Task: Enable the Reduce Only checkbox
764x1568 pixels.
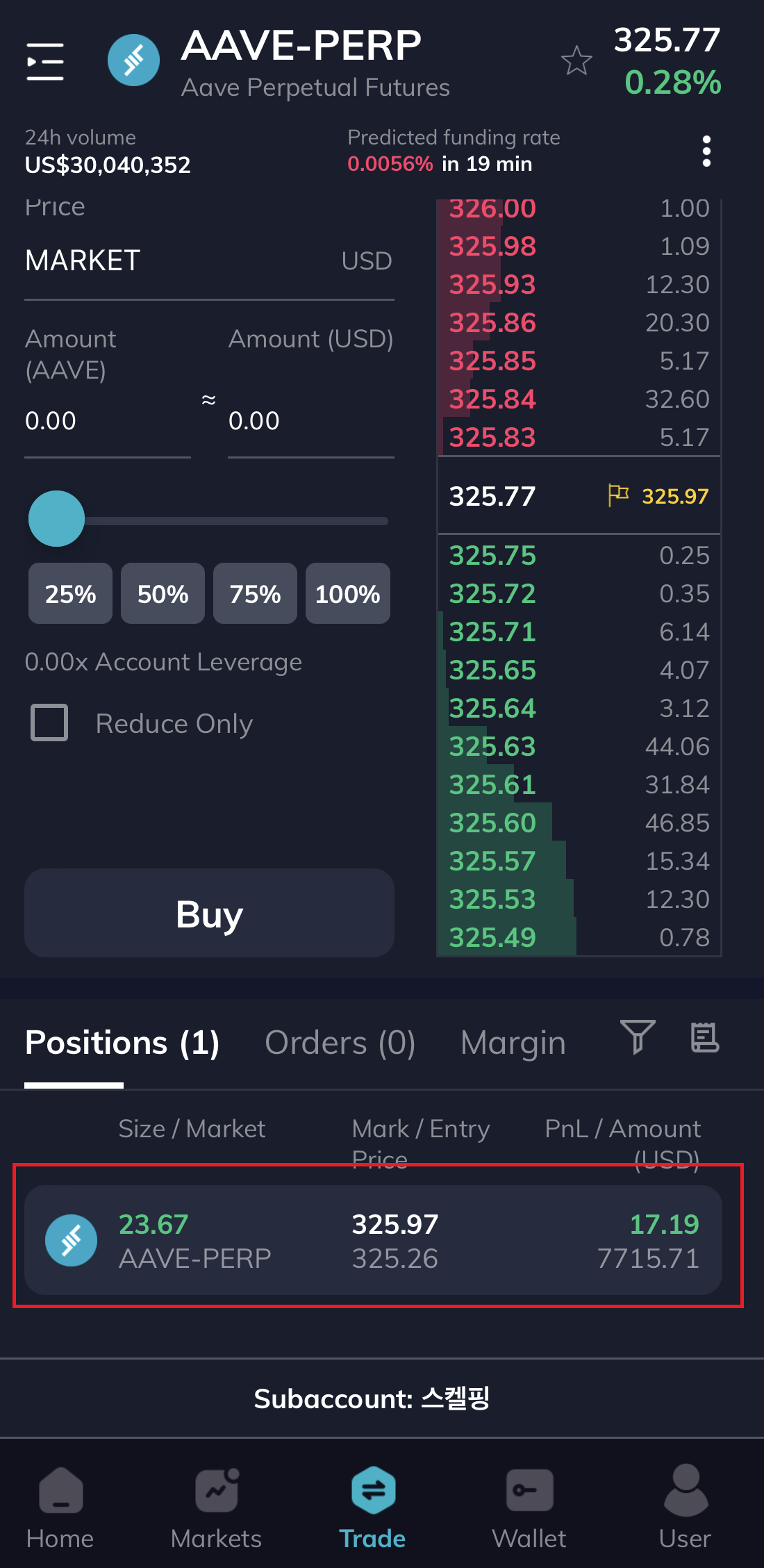Action: (x=49, y=723)
